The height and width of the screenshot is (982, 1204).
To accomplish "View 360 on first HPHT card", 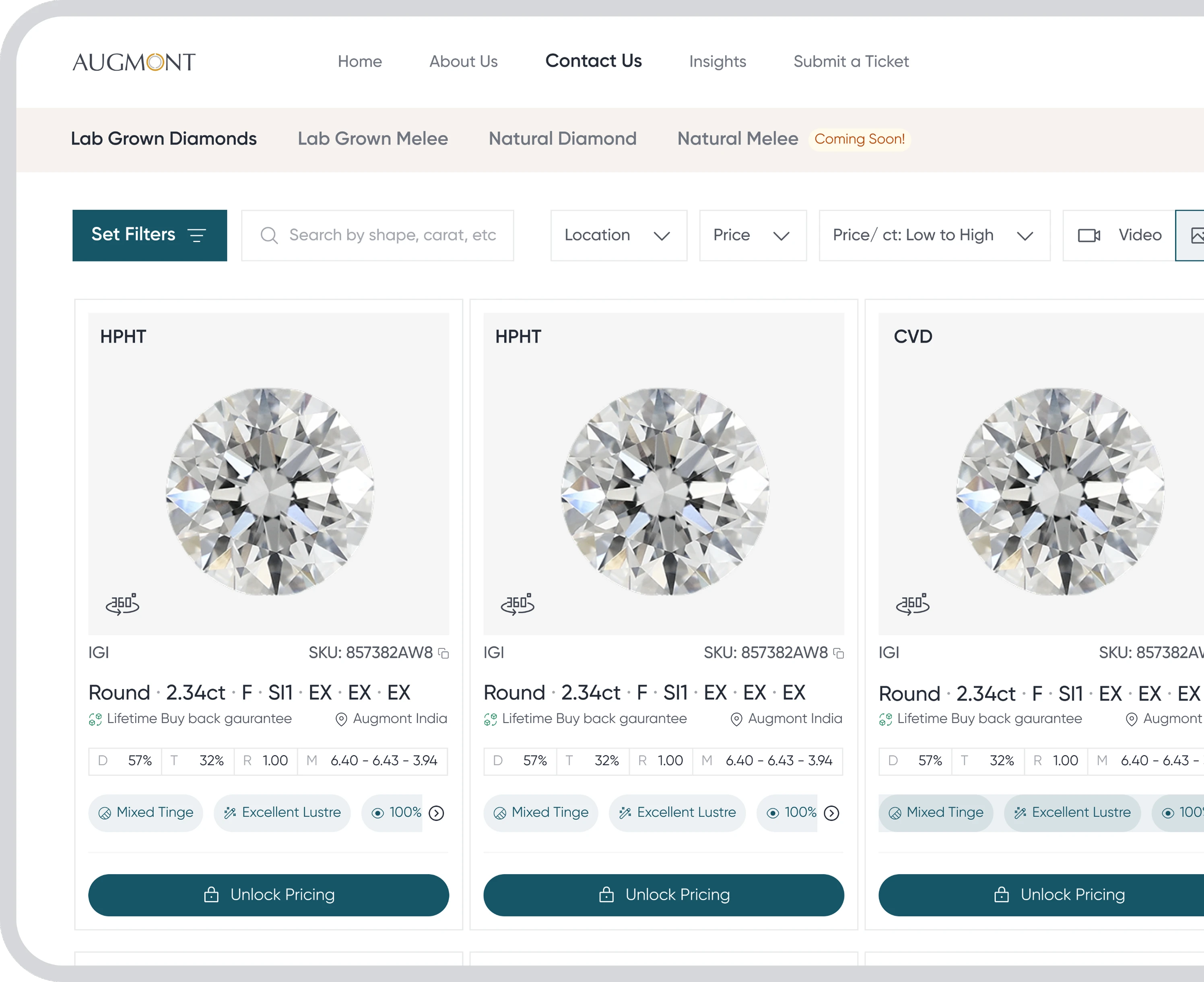I will coord(122,604).
